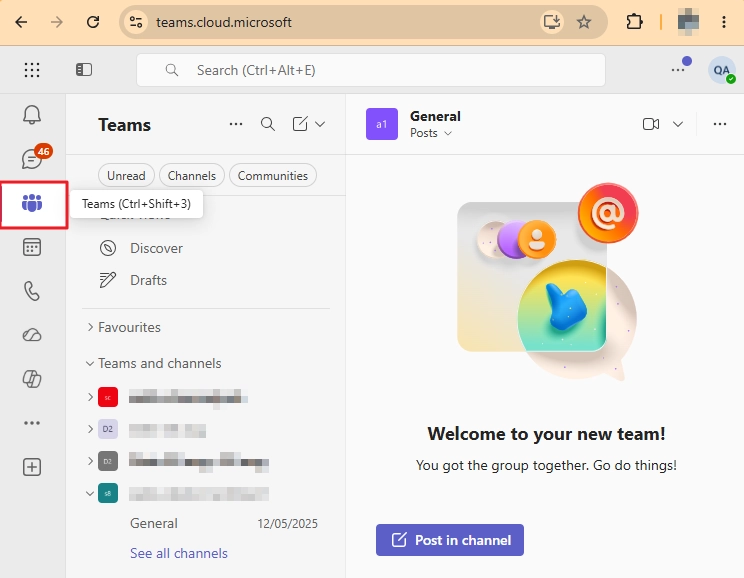Expand the new item dropdown arrow

tap(320, 124)
